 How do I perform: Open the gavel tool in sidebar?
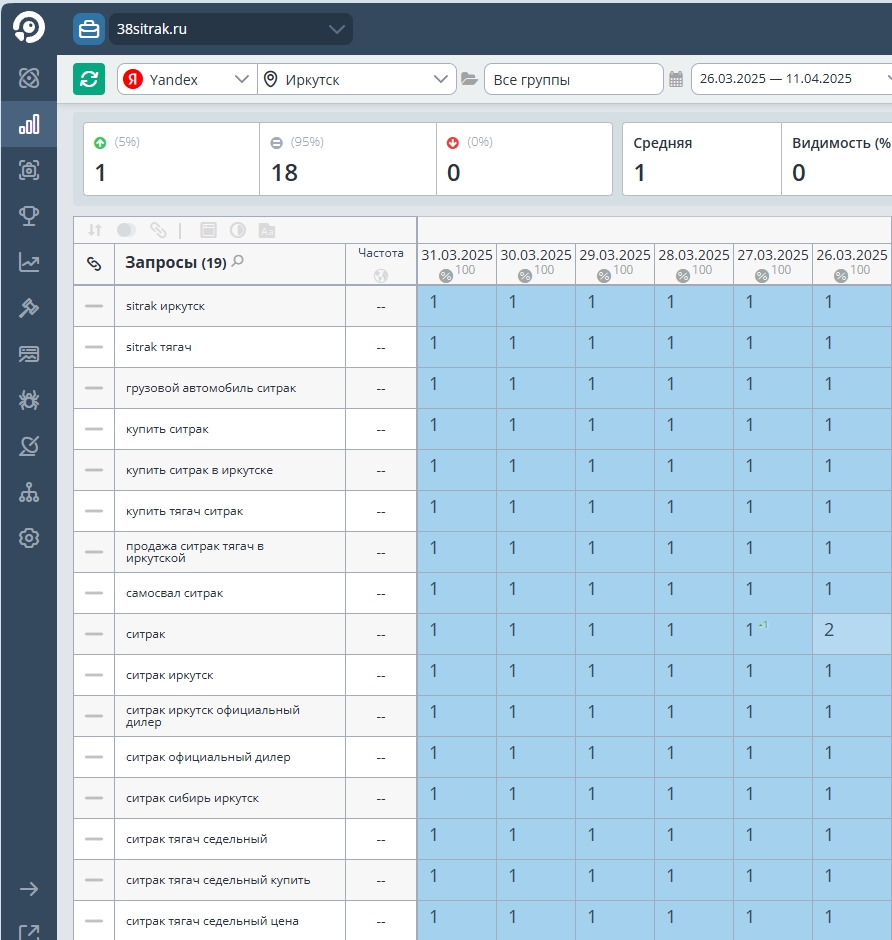[29, 308]
